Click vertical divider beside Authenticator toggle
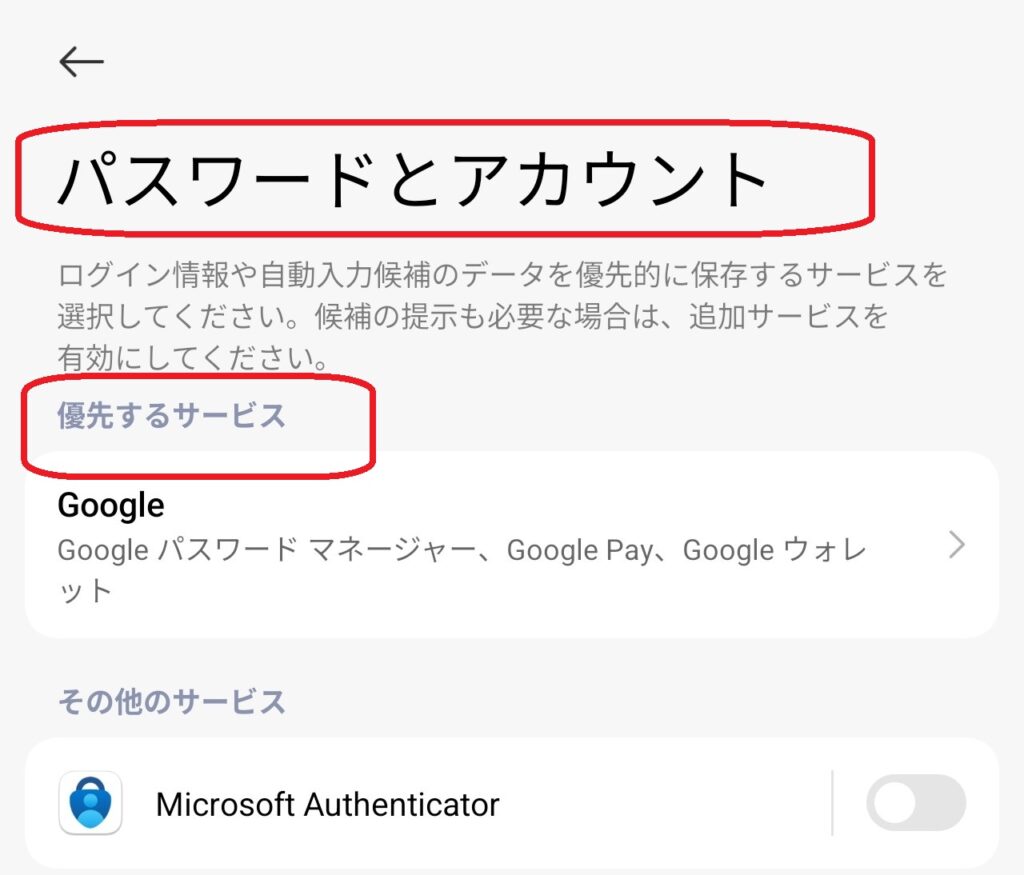Screen dimensions: 1024x875 point(832,803)
